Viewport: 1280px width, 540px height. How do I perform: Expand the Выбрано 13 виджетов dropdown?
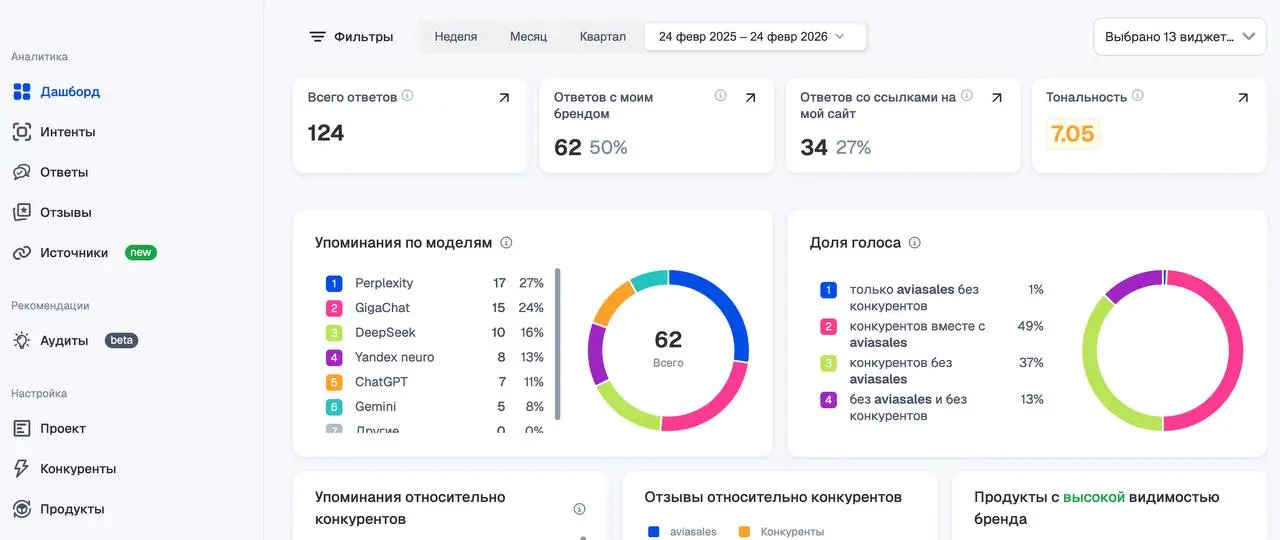[1180, 37]
